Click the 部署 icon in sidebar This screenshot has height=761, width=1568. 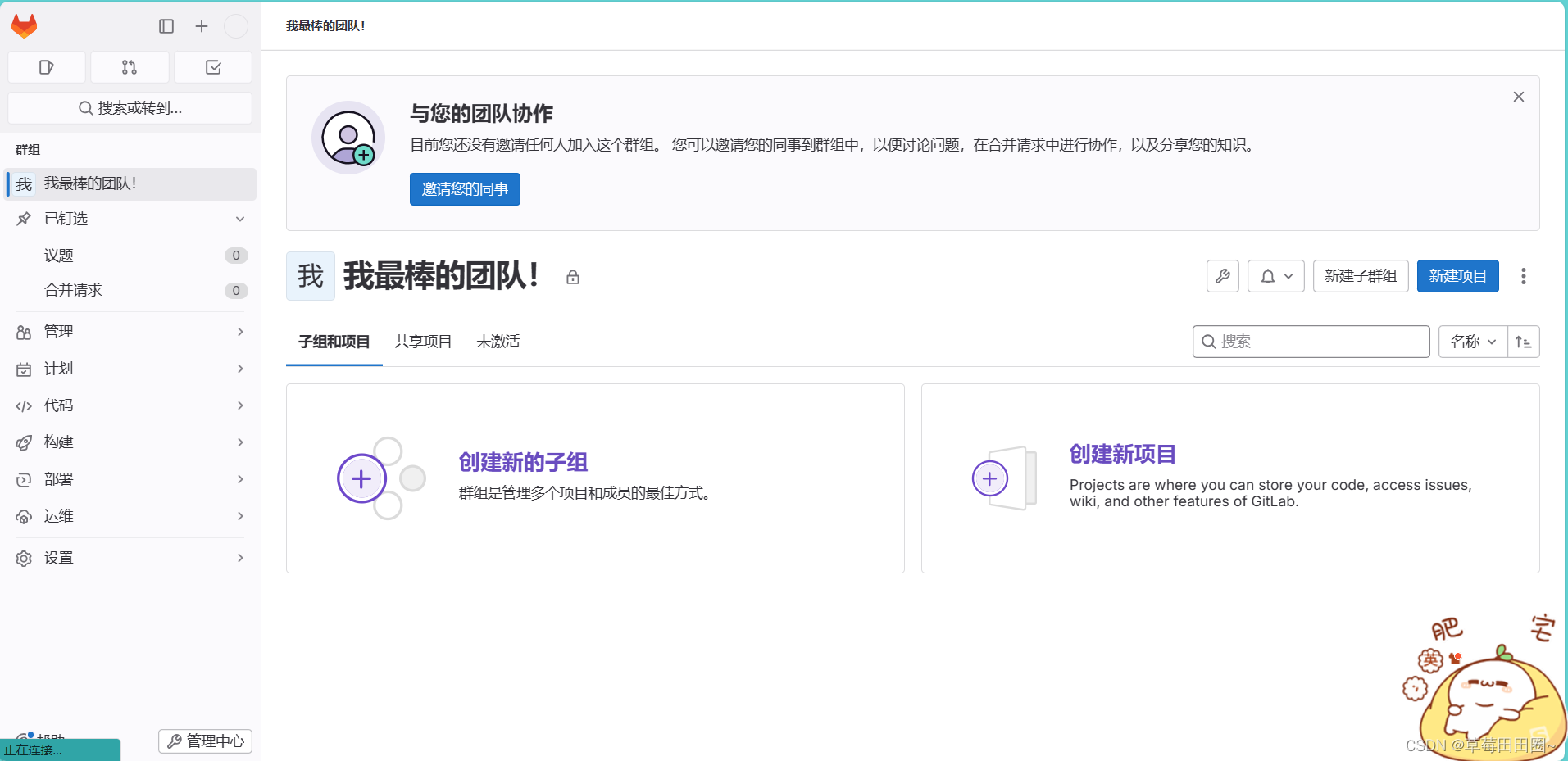[24, 479]
